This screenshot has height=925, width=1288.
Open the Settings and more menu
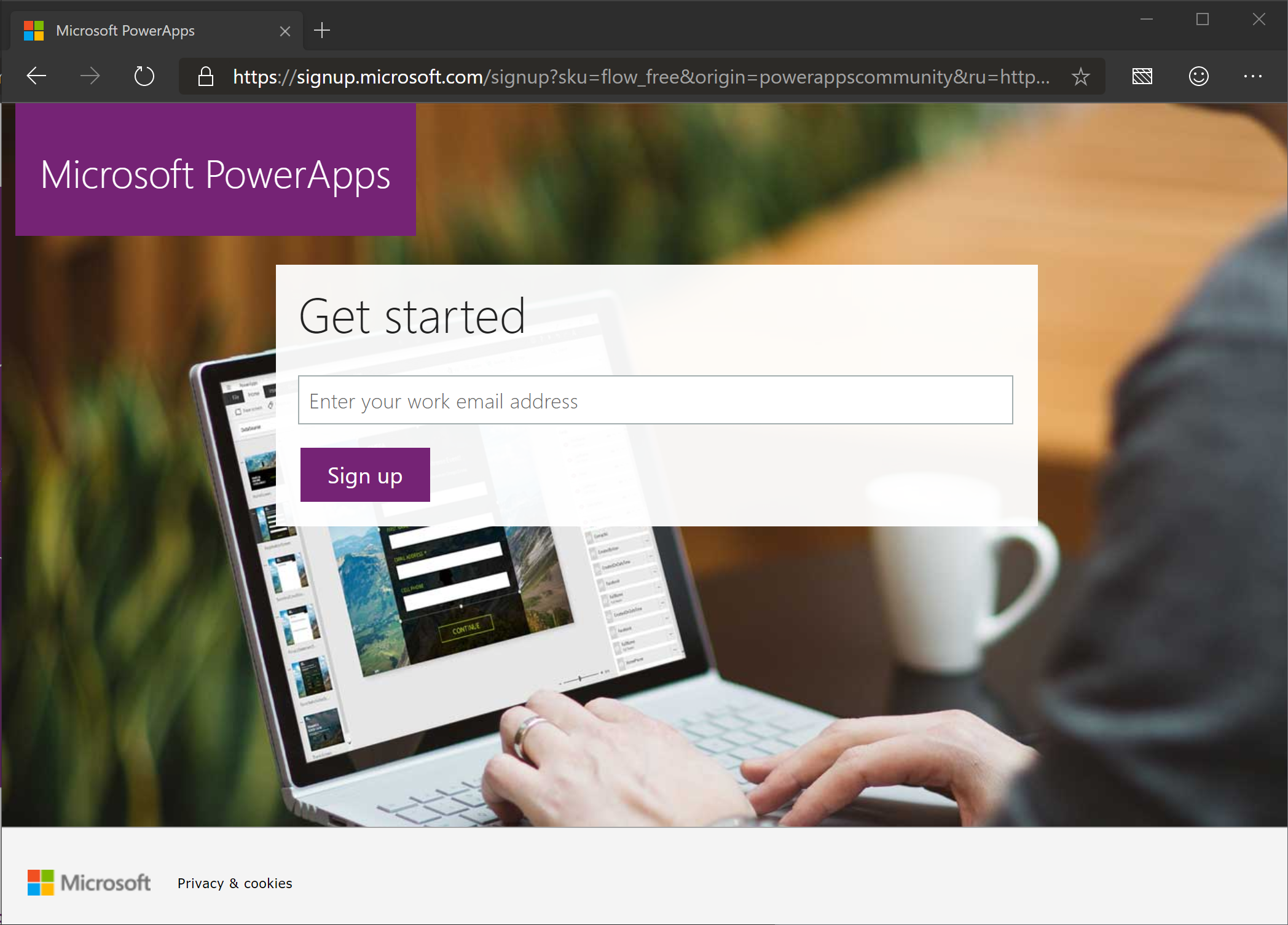(1252, 76)
